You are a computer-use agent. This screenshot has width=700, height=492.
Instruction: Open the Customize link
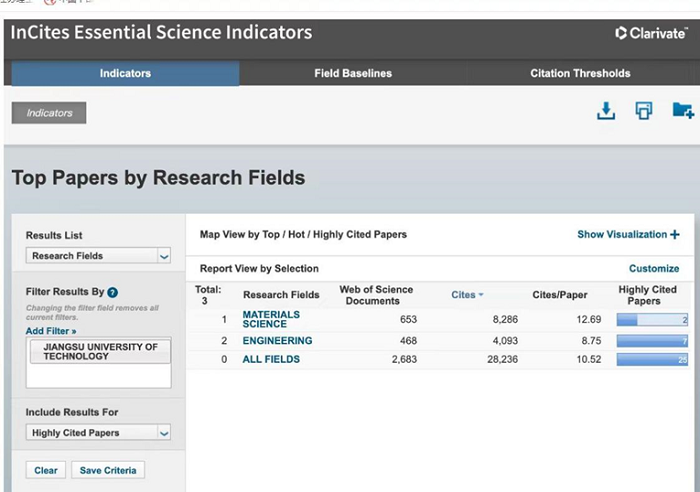coord(654,269)
